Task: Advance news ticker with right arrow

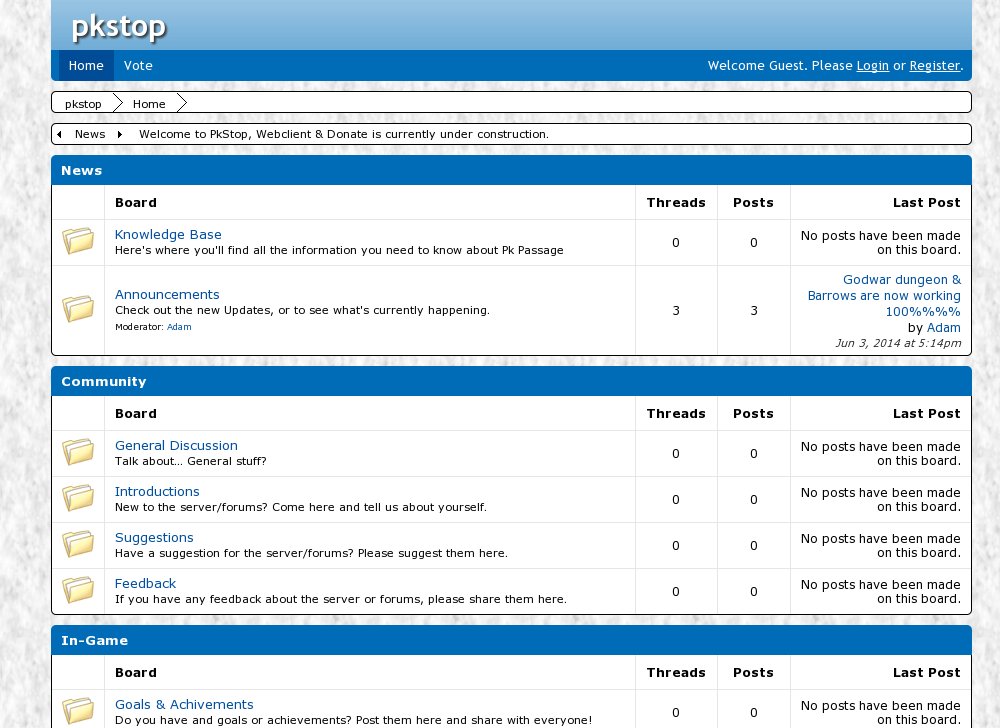Action: (x=120, y=134)
